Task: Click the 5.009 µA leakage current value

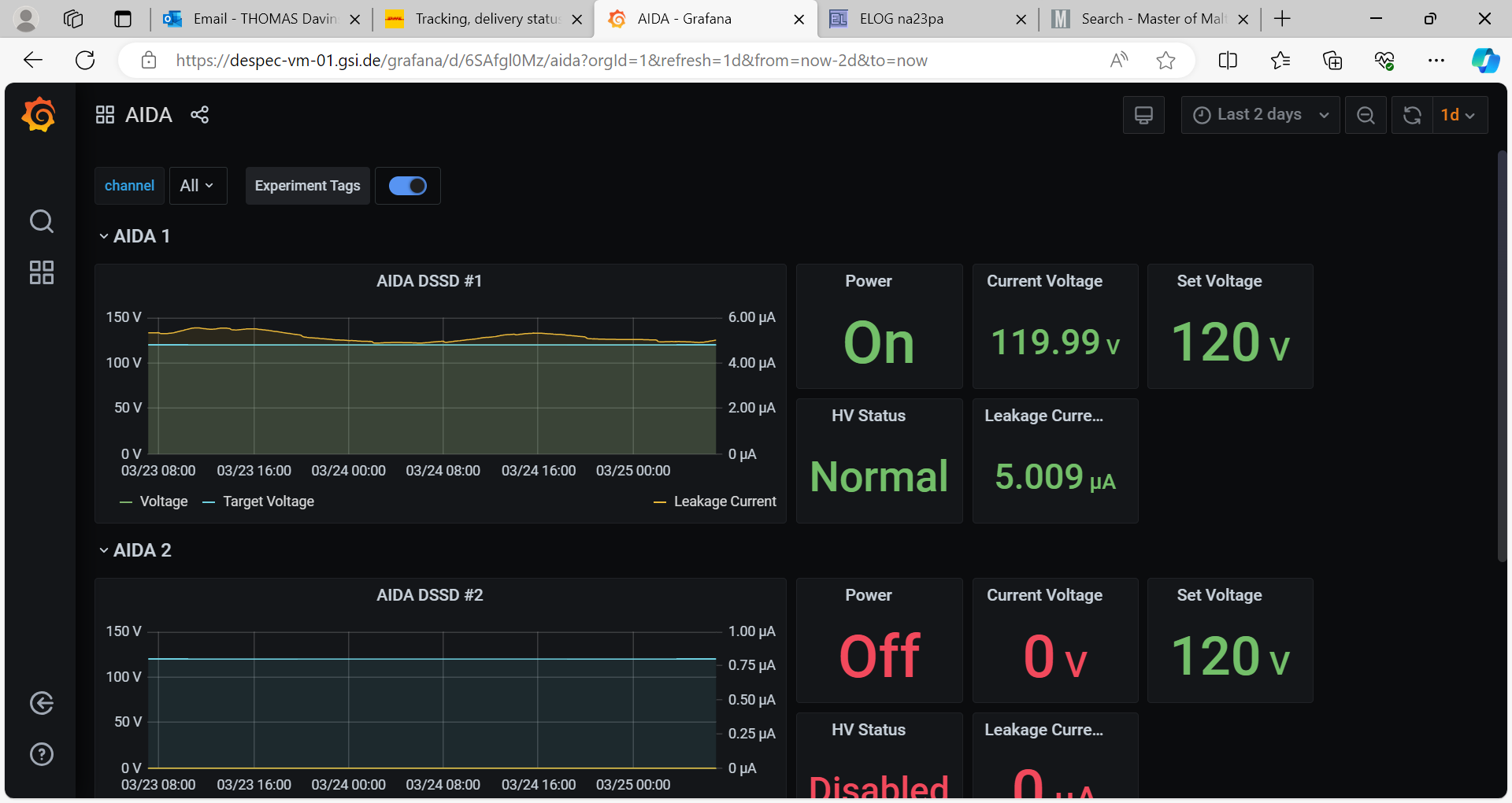Action: click(x=1055, y=477)
